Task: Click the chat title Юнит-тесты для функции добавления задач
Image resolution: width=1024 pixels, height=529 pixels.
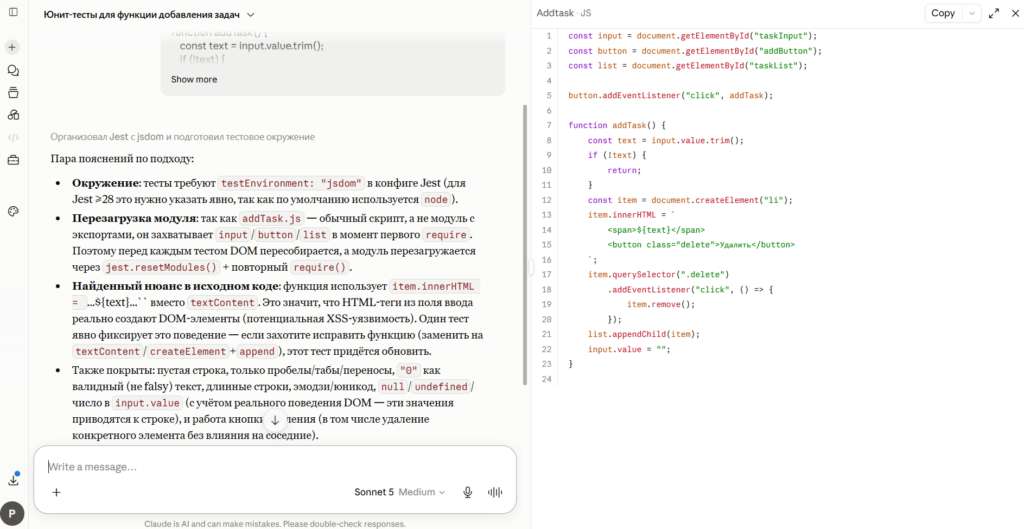Action: point(142,14)
